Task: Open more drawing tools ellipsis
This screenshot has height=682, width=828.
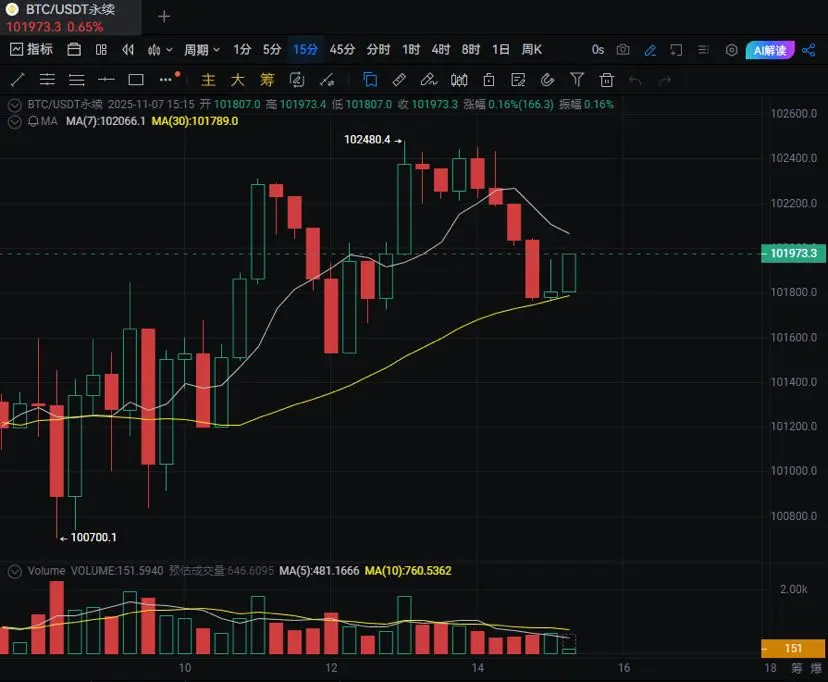Action: tap(166, 80)
